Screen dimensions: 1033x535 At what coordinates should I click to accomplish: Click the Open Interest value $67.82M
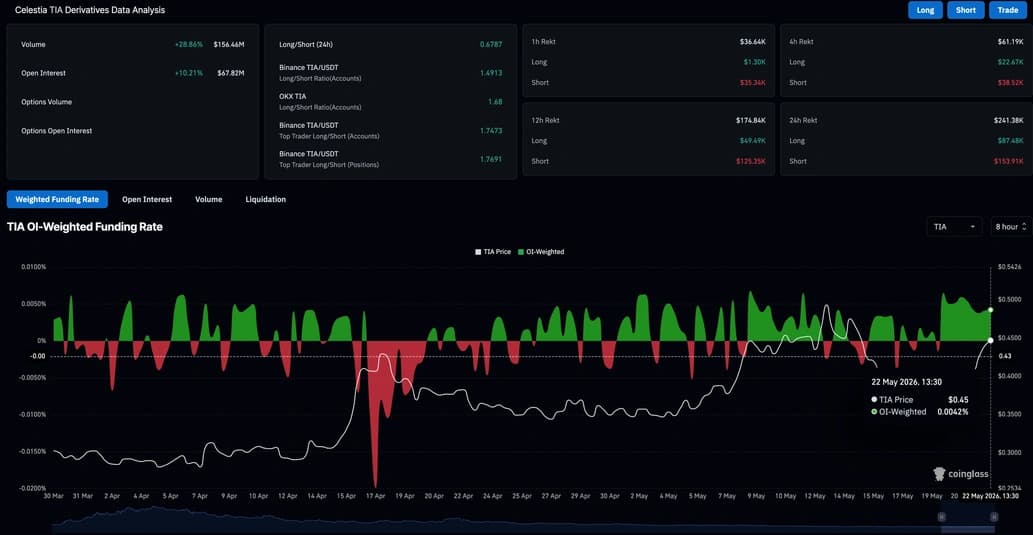[231, 73]
